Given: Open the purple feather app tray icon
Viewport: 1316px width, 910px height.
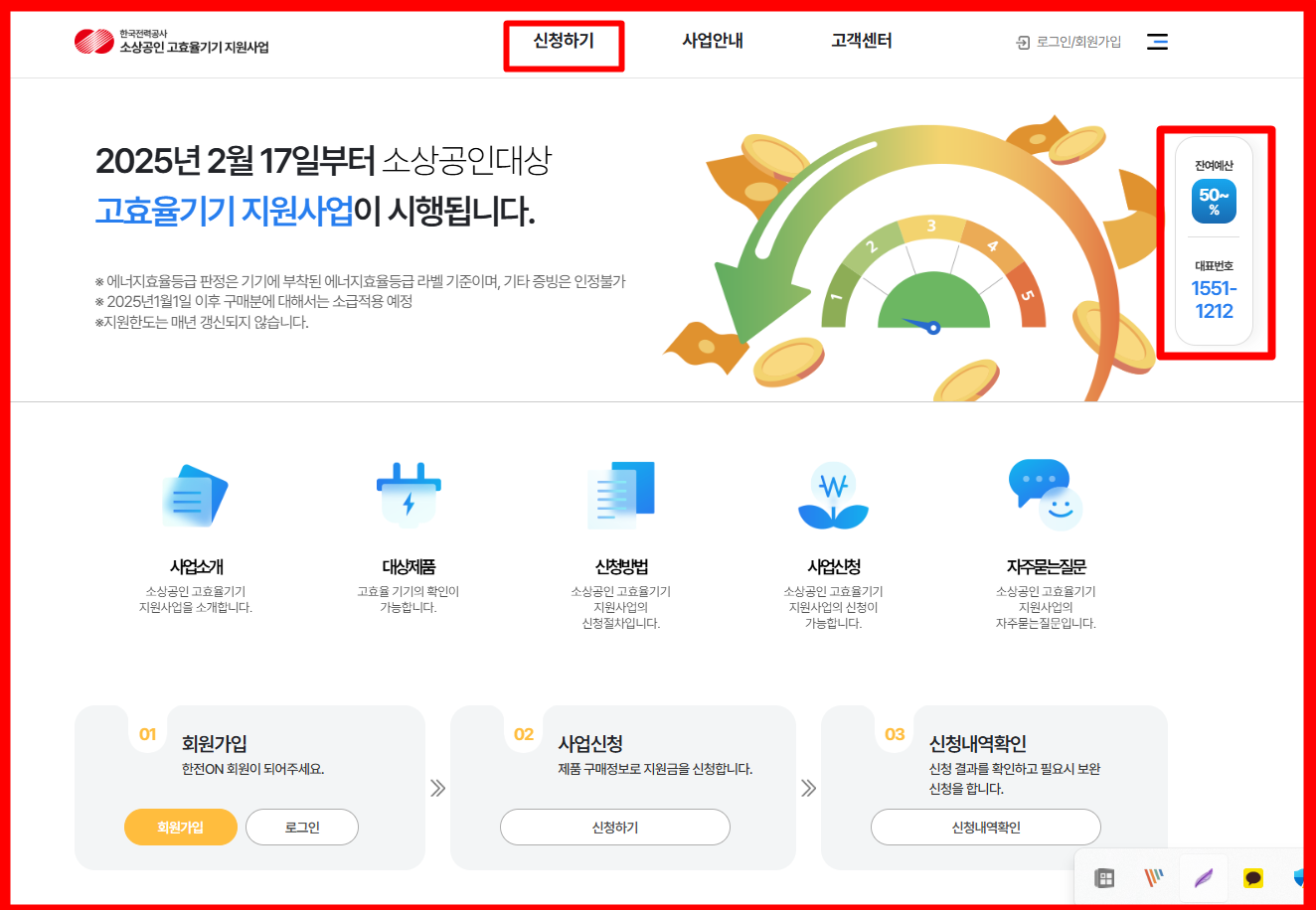Looking at the screenshot, I should pos(1204,878).
